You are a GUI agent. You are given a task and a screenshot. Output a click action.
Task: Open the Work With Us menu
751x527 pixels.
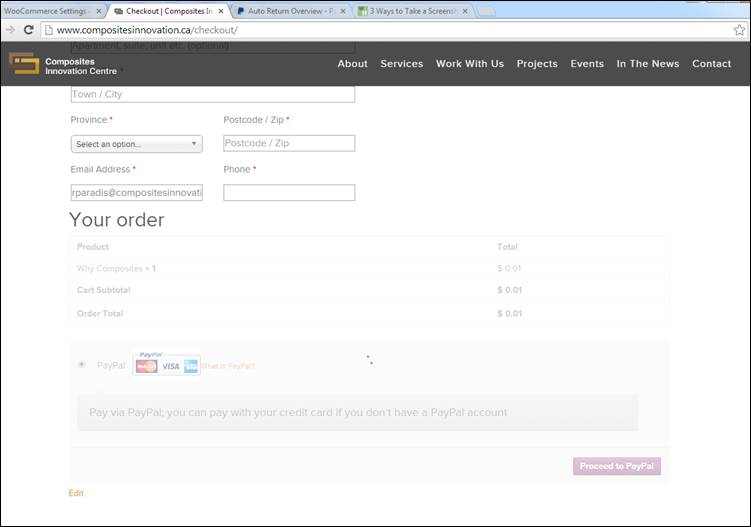469,64
